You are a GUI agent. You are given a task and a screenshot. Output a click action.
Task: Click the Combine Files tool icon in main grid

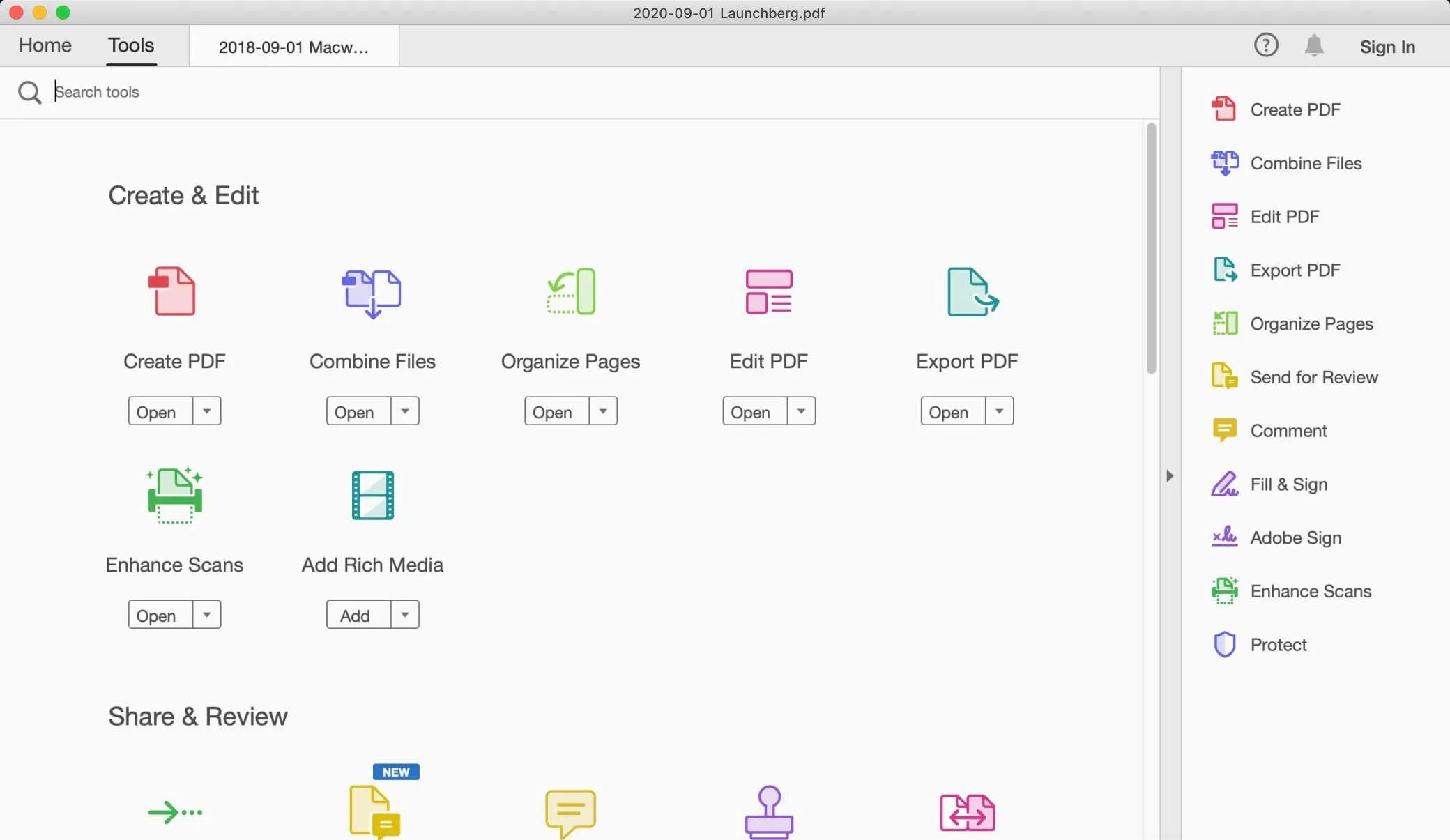(x=372, y=293)
